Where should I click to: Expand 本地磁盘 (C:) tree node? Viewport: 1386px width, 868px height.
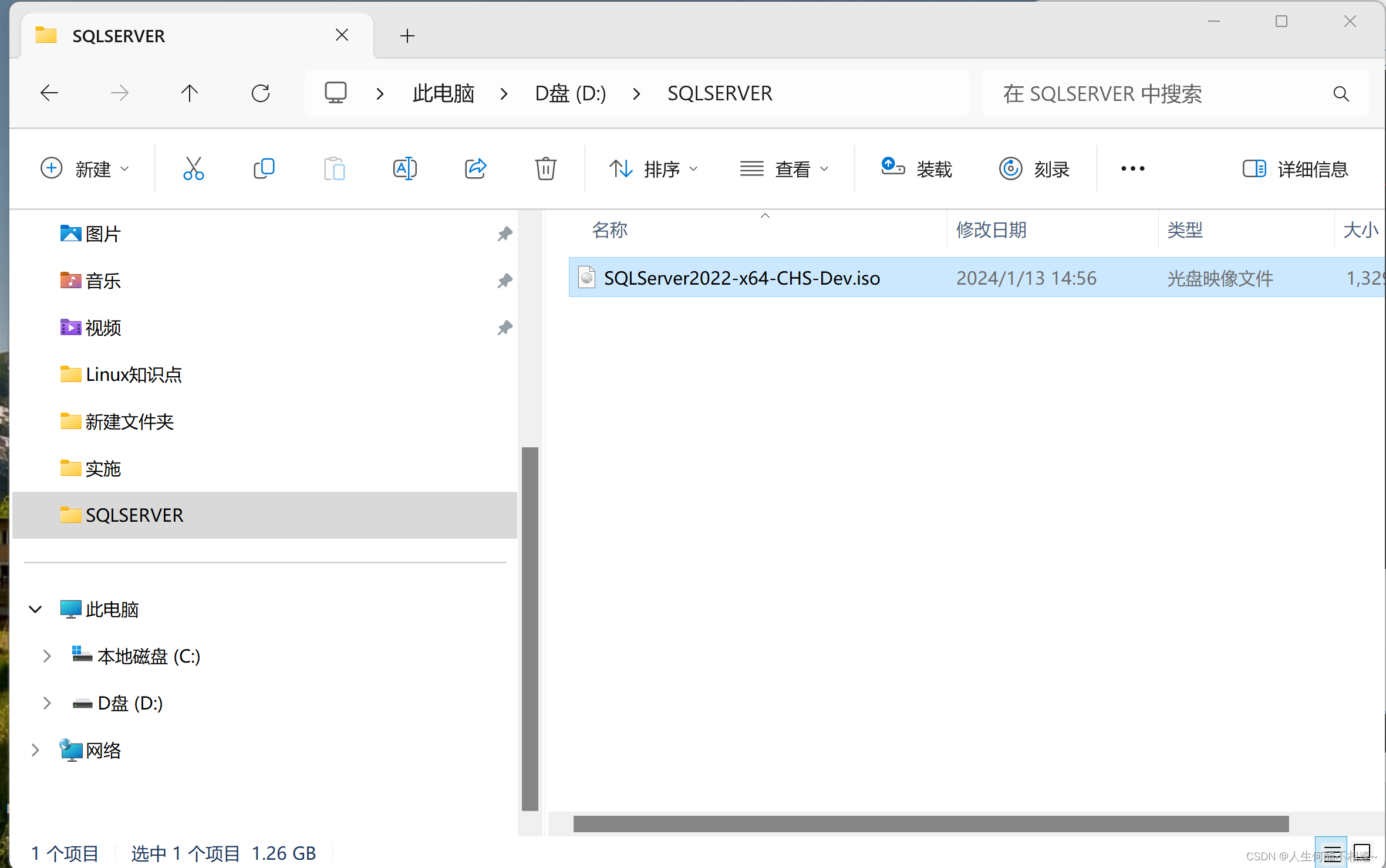coord(47,656)
